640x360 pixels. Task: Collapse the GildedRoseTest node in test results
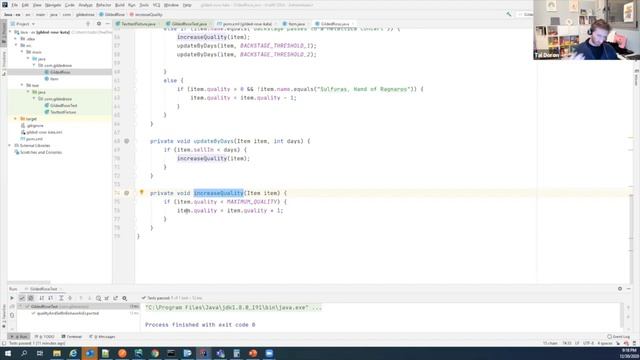click(21, 307)
